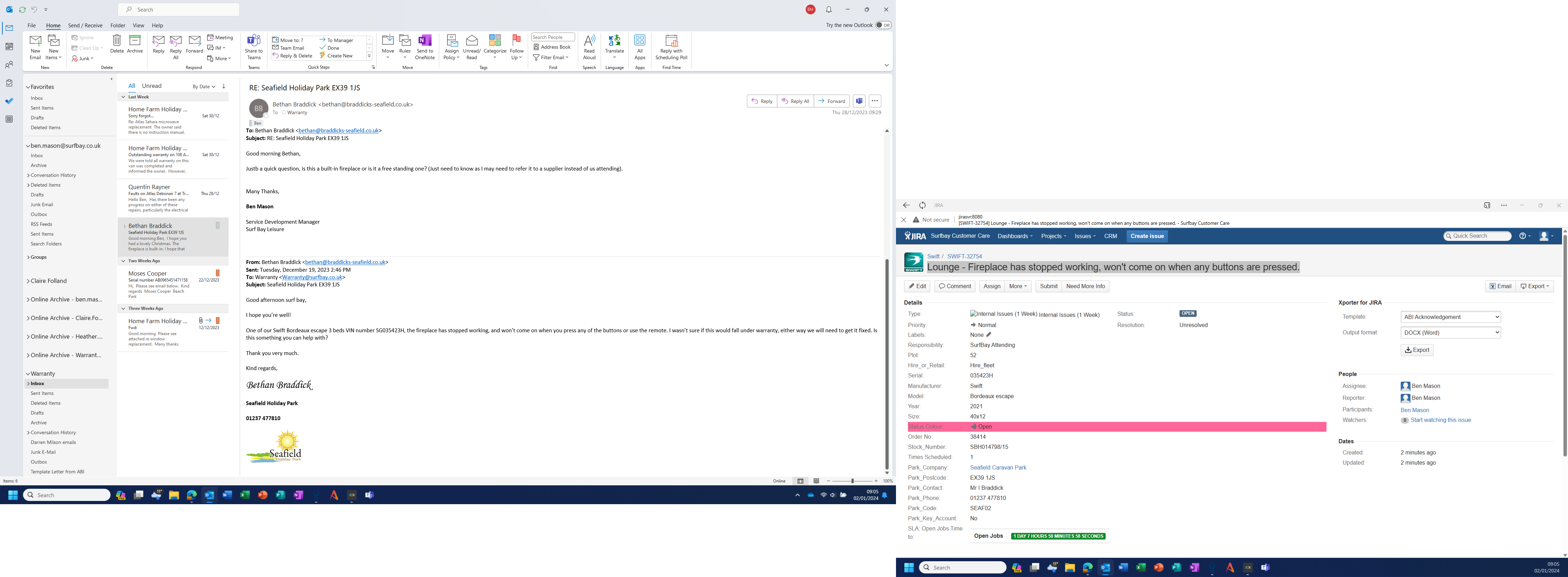Open the Xporter Template dropdown, ABI Acknowledgement
1568x577 pixels.
tap(1450, 317)
